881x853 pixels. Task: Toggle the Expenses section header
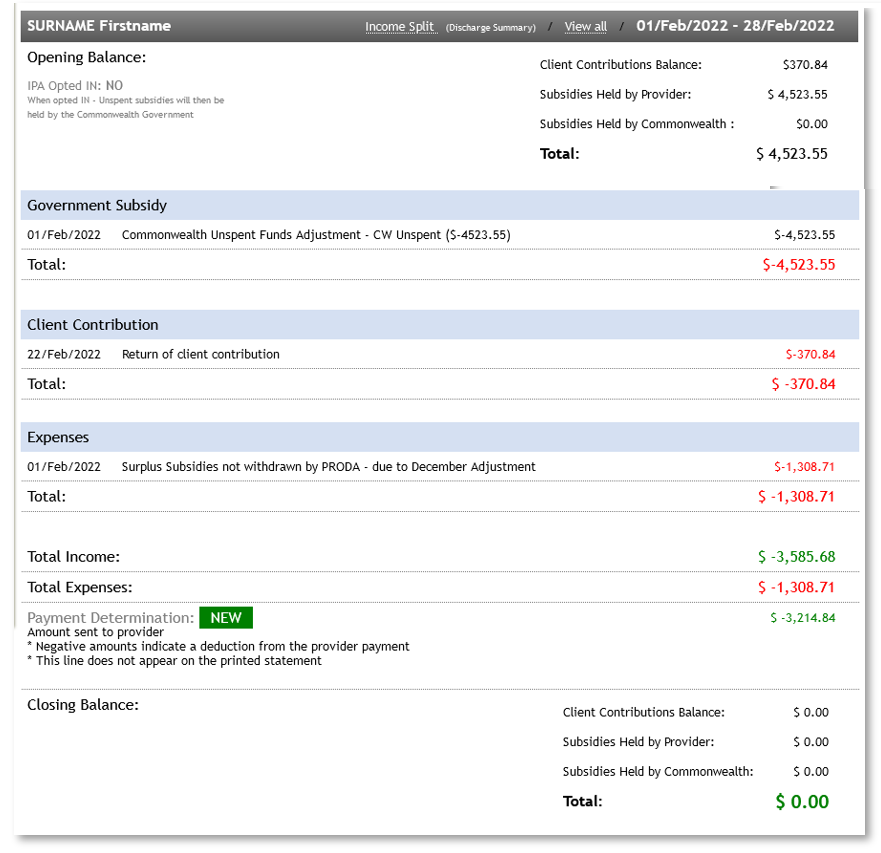58,437
